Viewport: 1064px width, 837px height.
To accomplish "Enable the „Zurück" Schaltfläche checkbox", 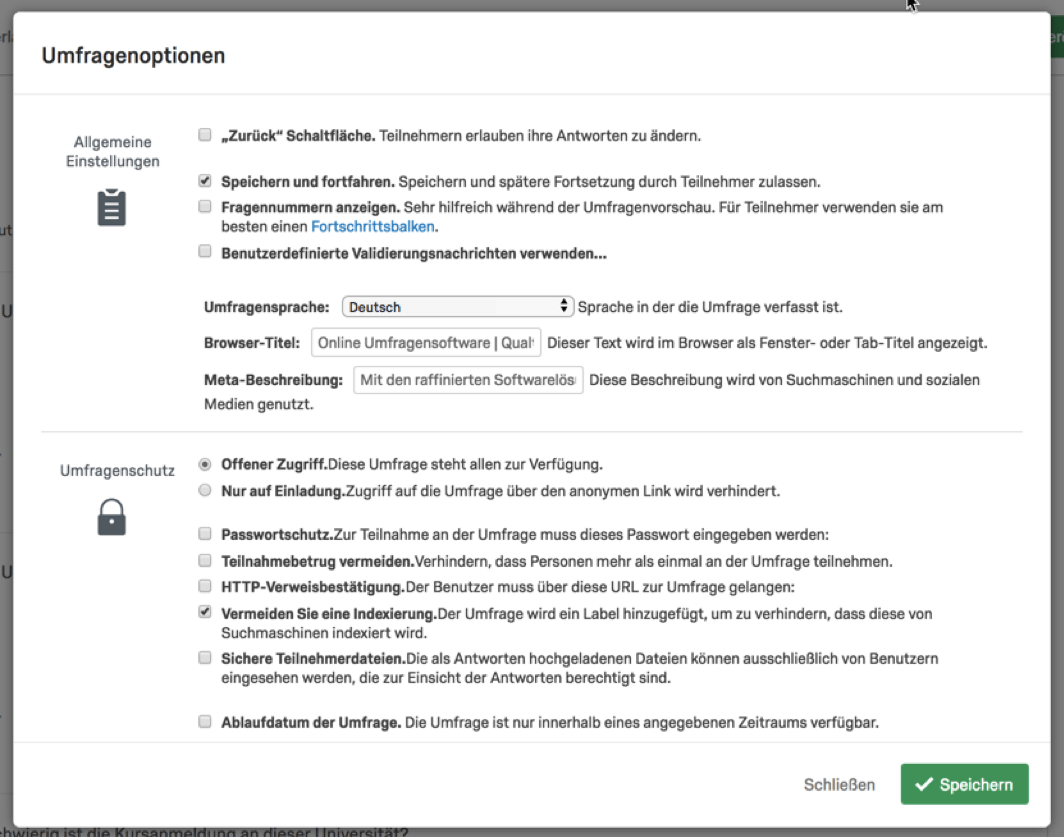I will click(205, 134).
